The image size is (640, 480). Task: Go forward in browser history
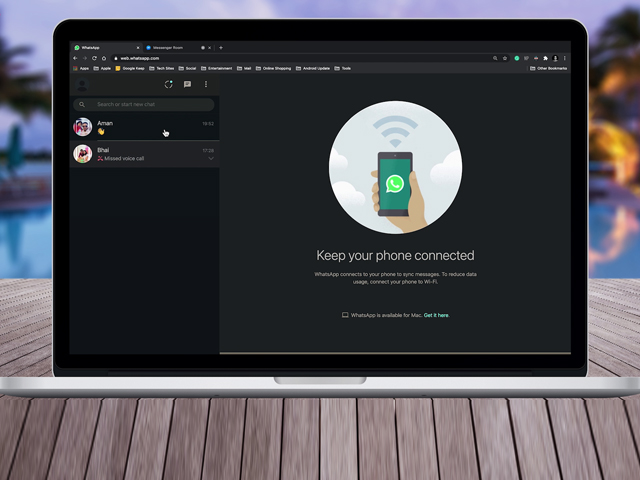[85, 58]
